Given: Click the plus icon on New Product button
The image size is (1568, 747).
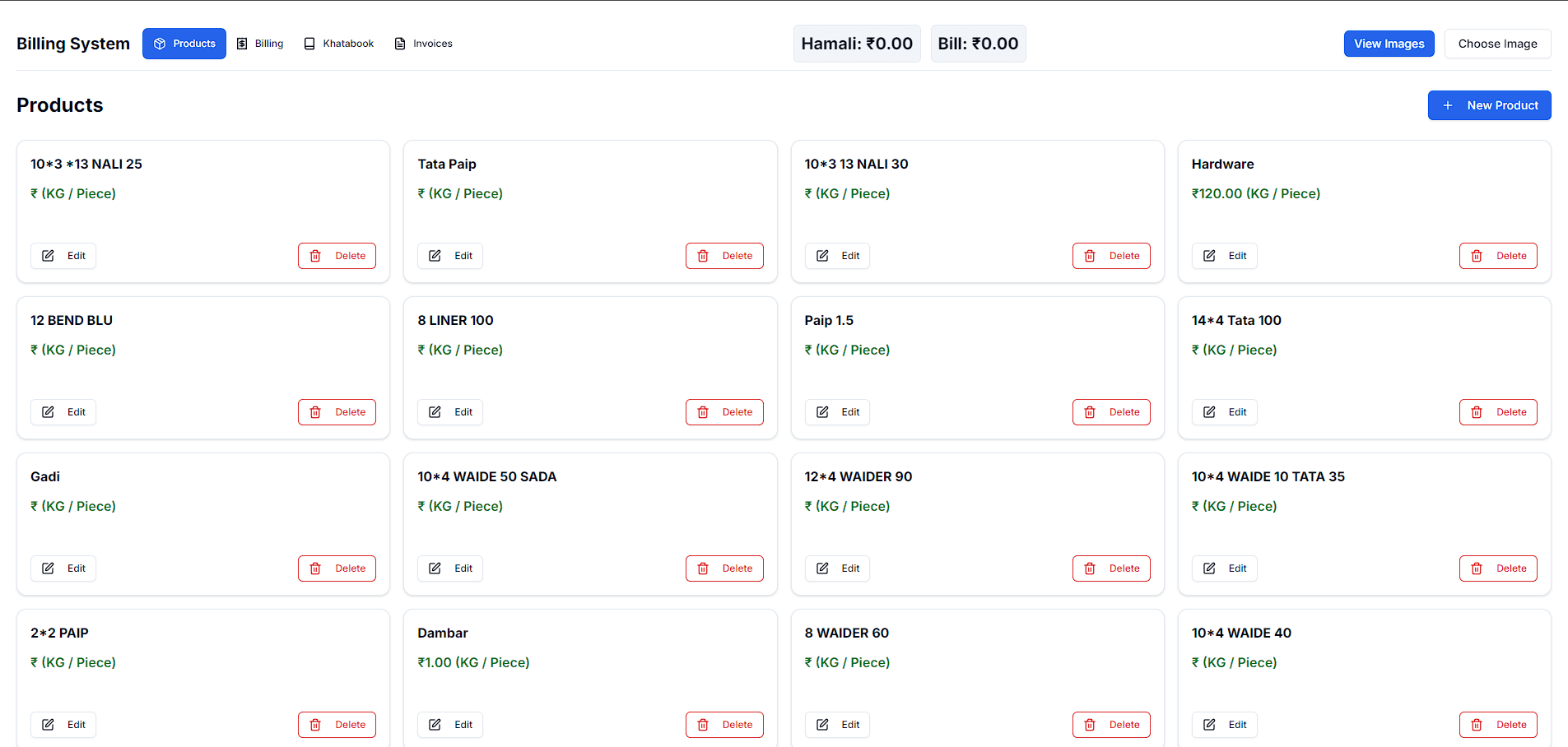Looking at the screenshot, I should (1448, 105).
